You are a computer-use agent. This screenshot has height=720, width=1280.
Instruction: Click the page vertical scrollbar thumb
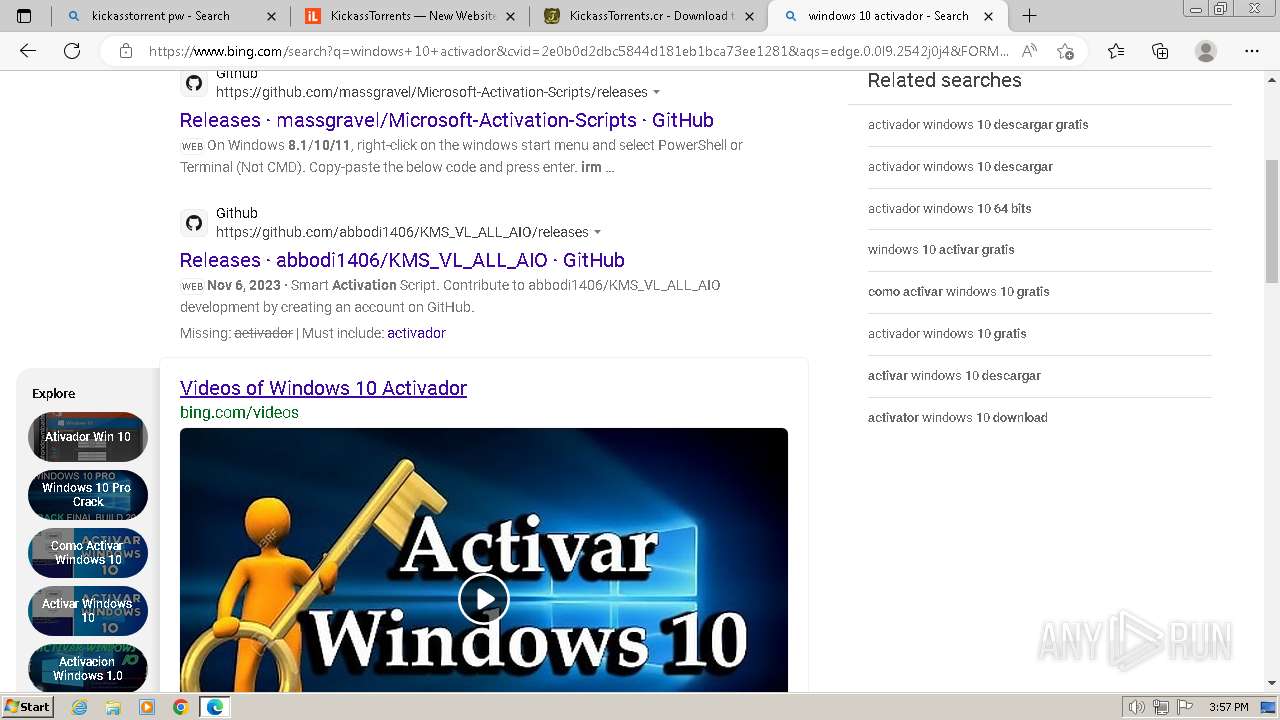1272,221
